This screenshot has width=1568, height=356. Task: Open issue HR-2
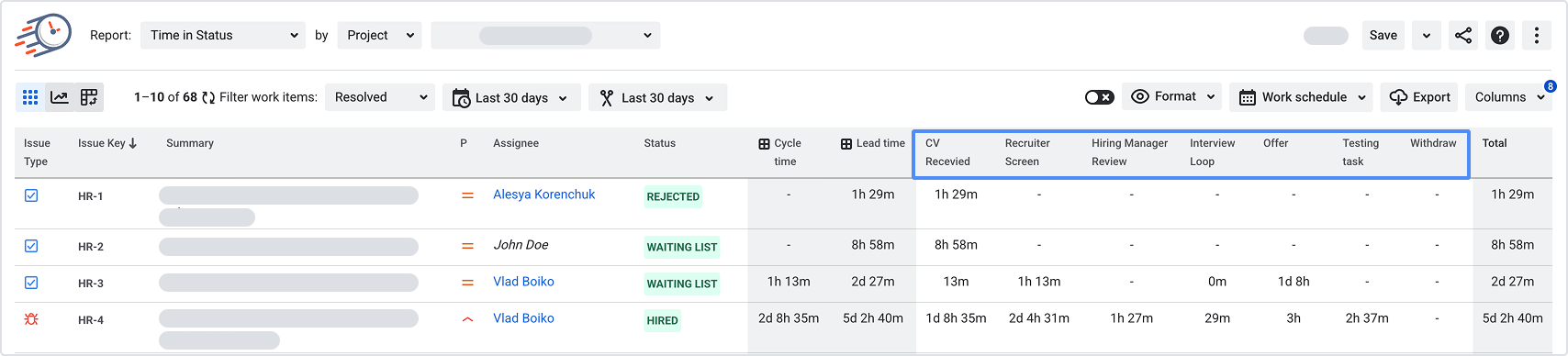tap(91, 247)
